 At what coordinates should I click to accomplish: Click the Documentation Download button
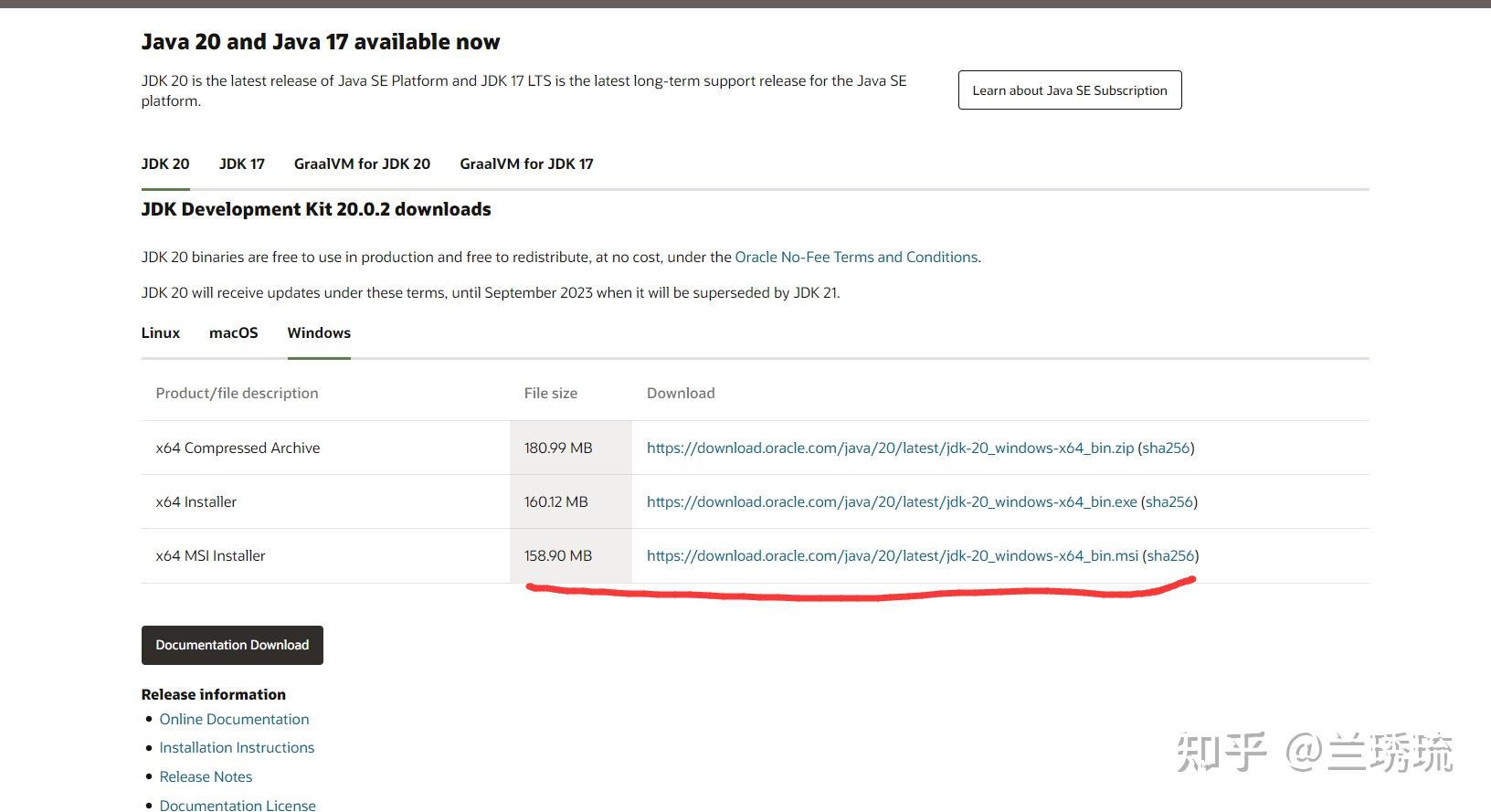232,645
